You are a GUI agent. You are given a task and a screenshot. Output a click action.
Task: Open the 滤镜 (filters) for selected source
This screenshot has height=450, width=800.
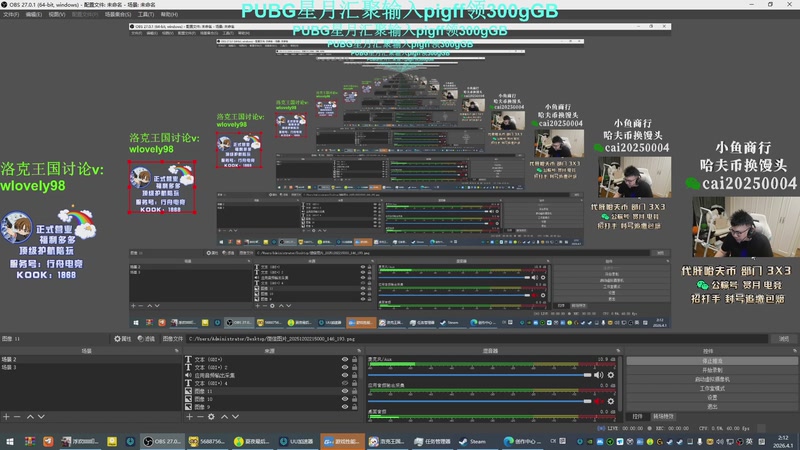click(x=146, y=339)
